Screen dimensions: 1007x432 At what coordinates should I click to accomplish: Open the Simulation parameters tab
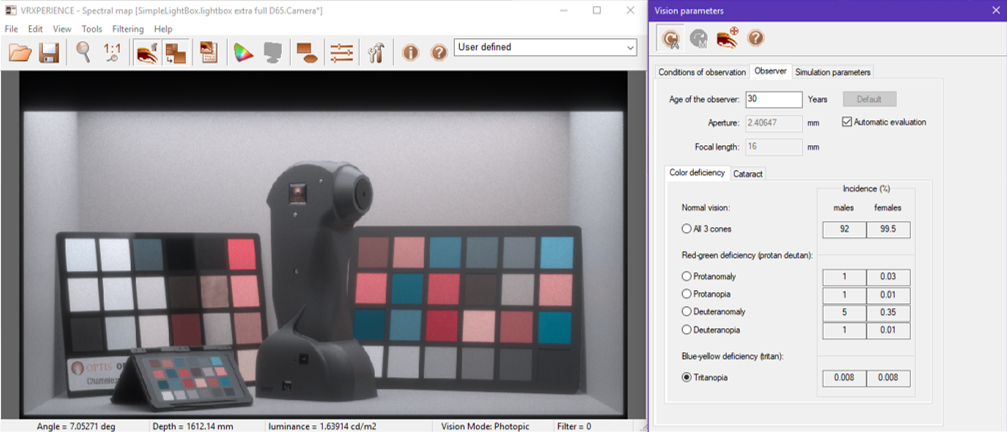pyautogui.click(x=833, y=72)
